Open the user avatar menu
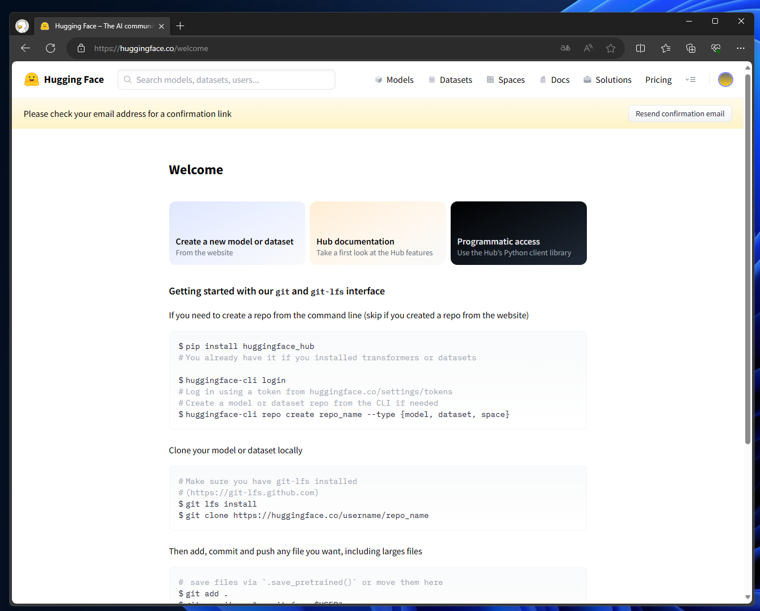 pos(725,79)
